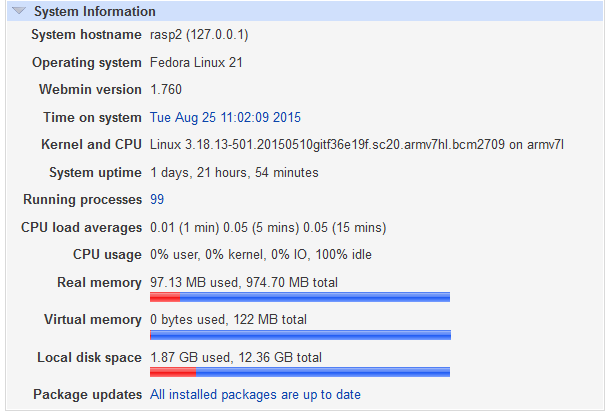Select the Package updates label

point(87,394)
